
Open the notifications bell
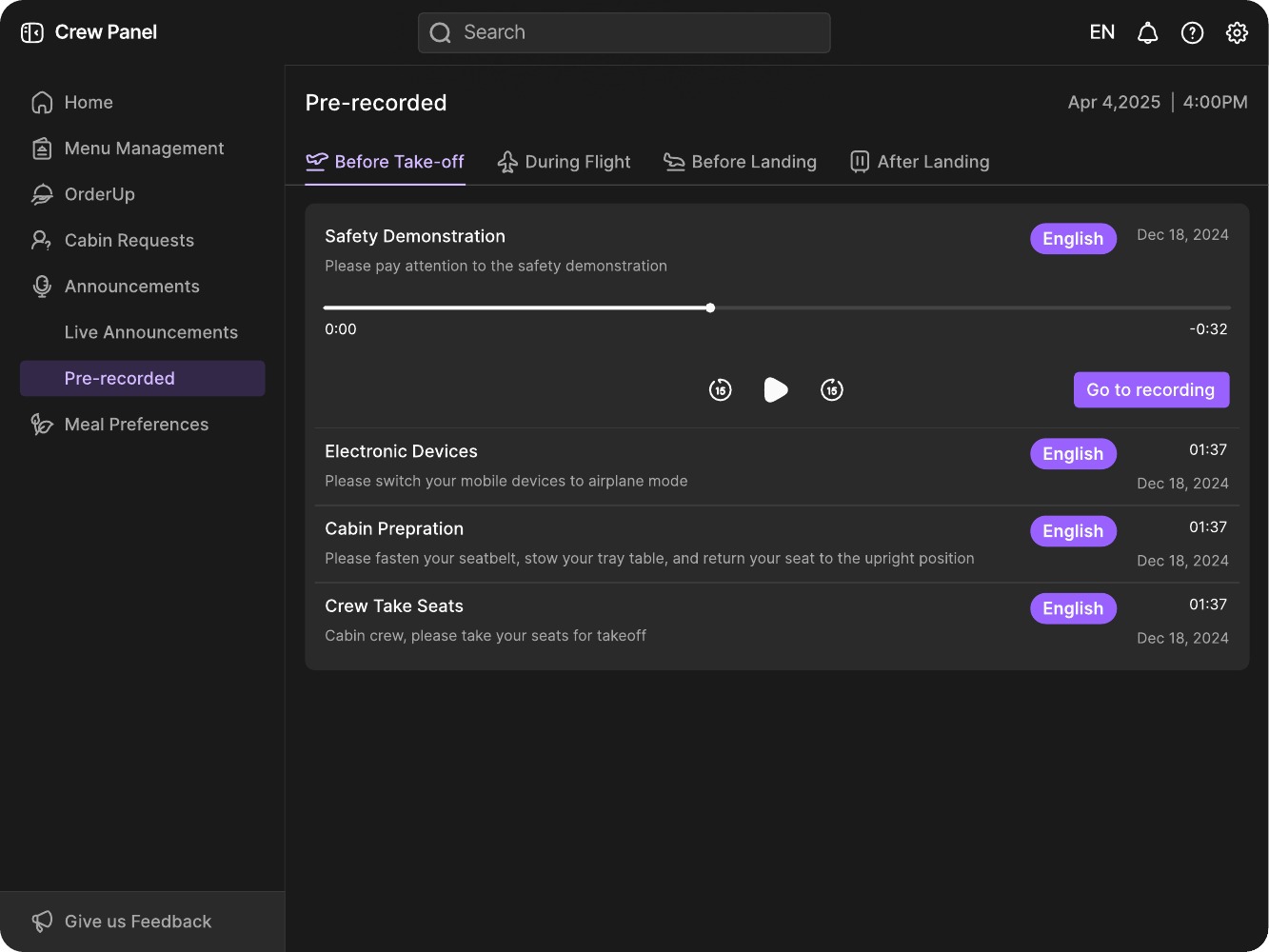pos(1148,33)
